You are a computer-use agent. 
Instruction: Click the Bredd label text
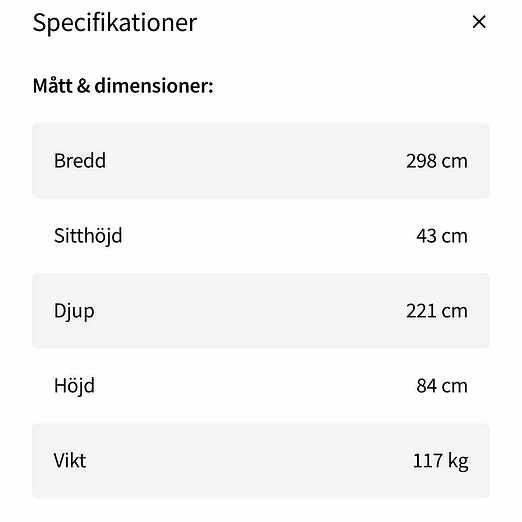pos(80,161)
